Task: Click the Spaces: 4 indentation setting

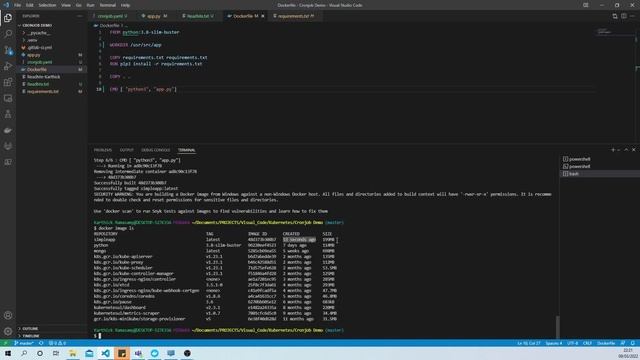Action: [x=554, y=343]
